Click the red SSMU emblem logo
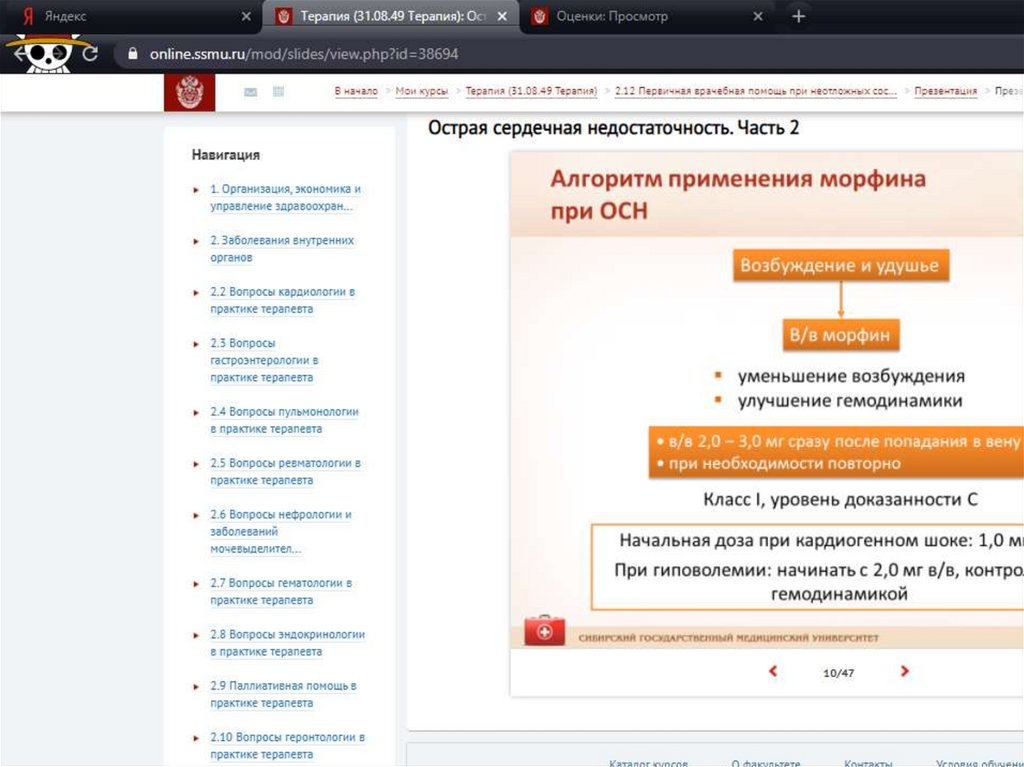 click(x=189, y=92)
